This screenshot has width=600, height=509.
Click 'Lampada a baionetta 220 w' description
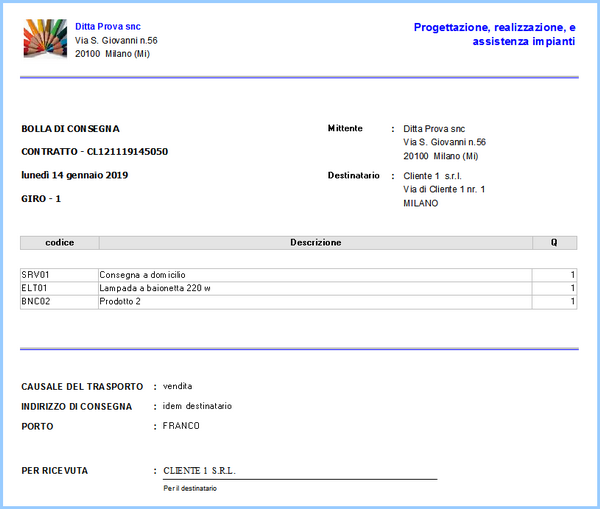point(155,288)
